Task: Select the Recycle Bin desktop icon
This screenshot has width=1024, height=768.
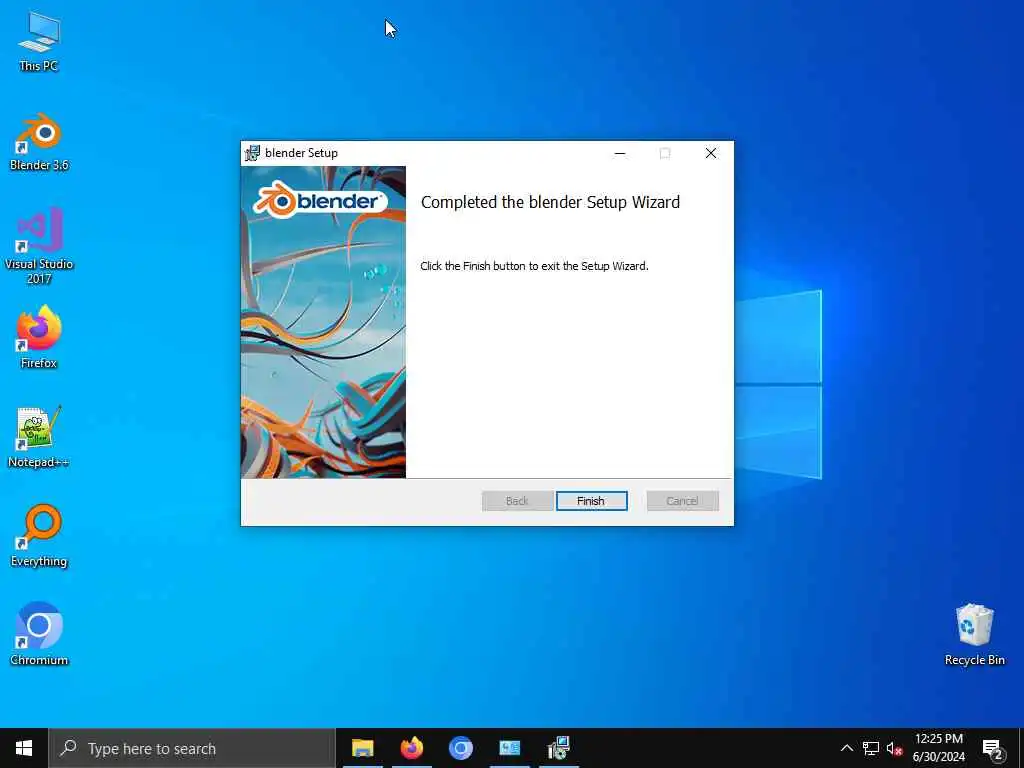Action: tap(974, 634)
